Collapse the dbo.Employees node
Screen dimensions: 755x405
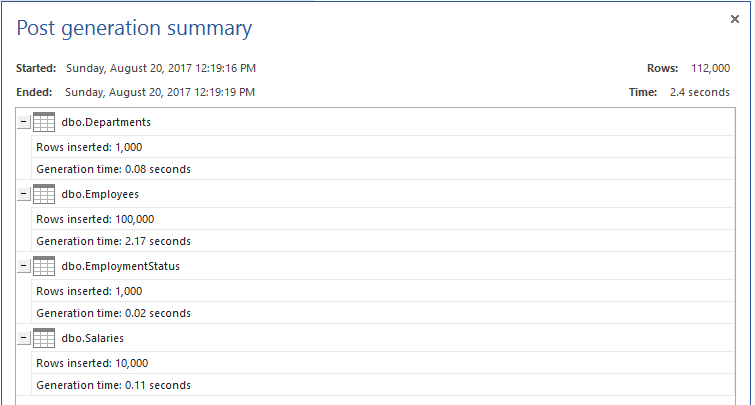point(24,195)
